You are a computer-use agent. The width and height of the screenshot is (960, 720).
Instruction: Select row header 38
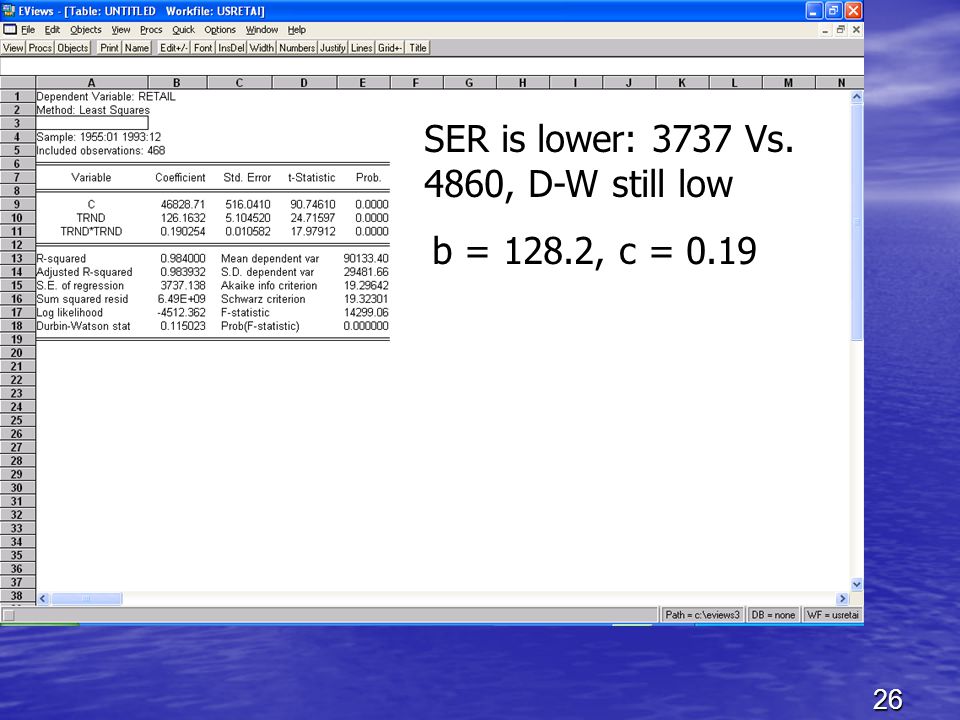tap(17, 596)
